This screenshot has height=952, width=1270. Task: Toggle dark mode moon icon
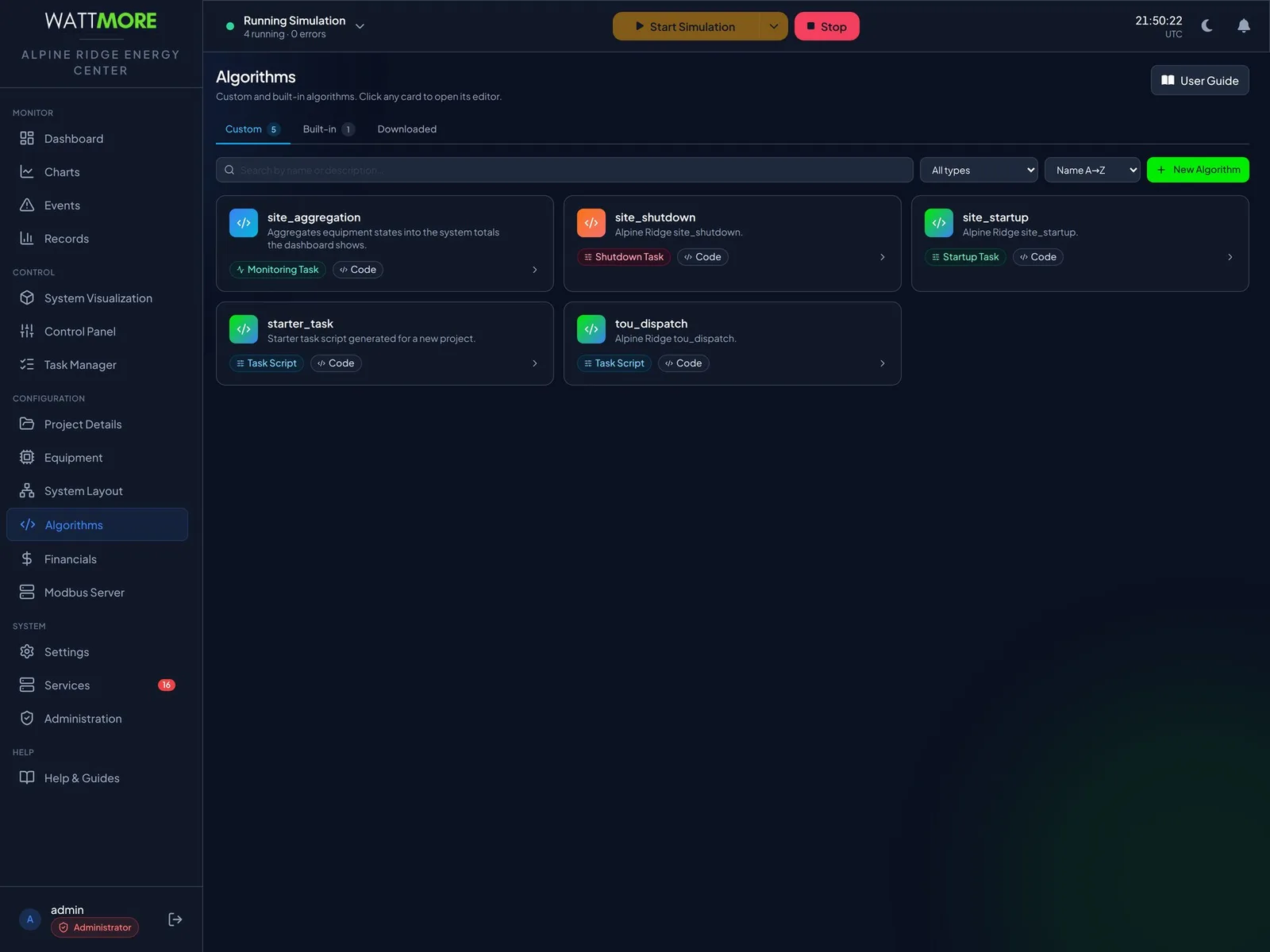pos(1207,26)
